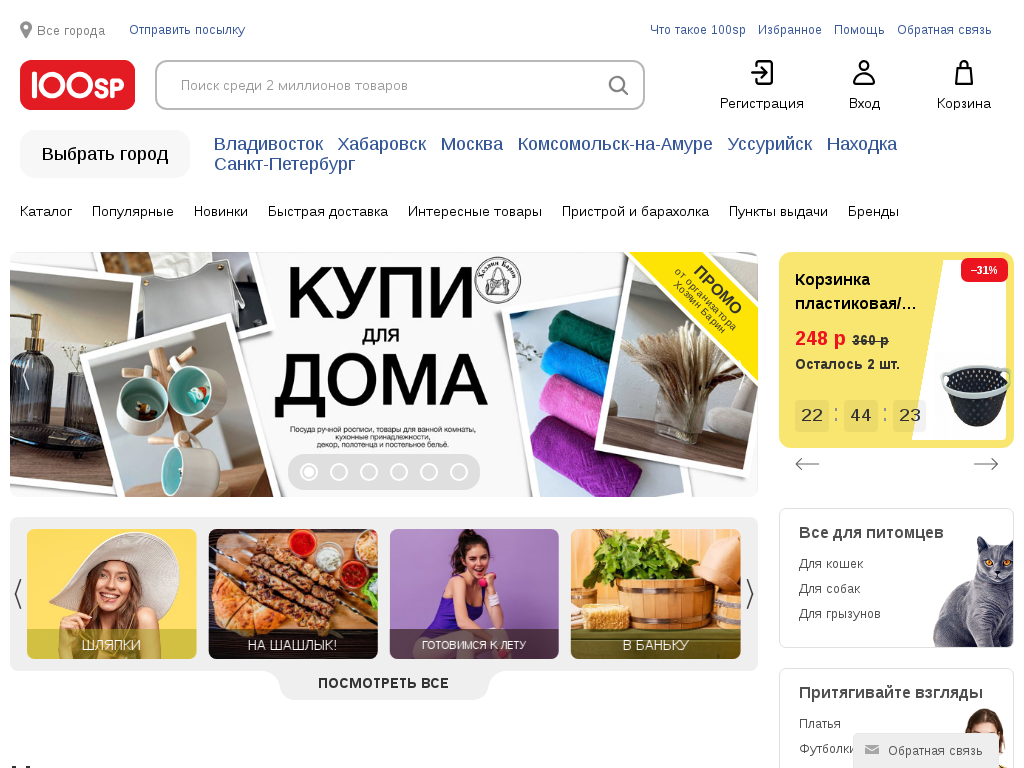Select the last banner slide dot

coord(459,472)
